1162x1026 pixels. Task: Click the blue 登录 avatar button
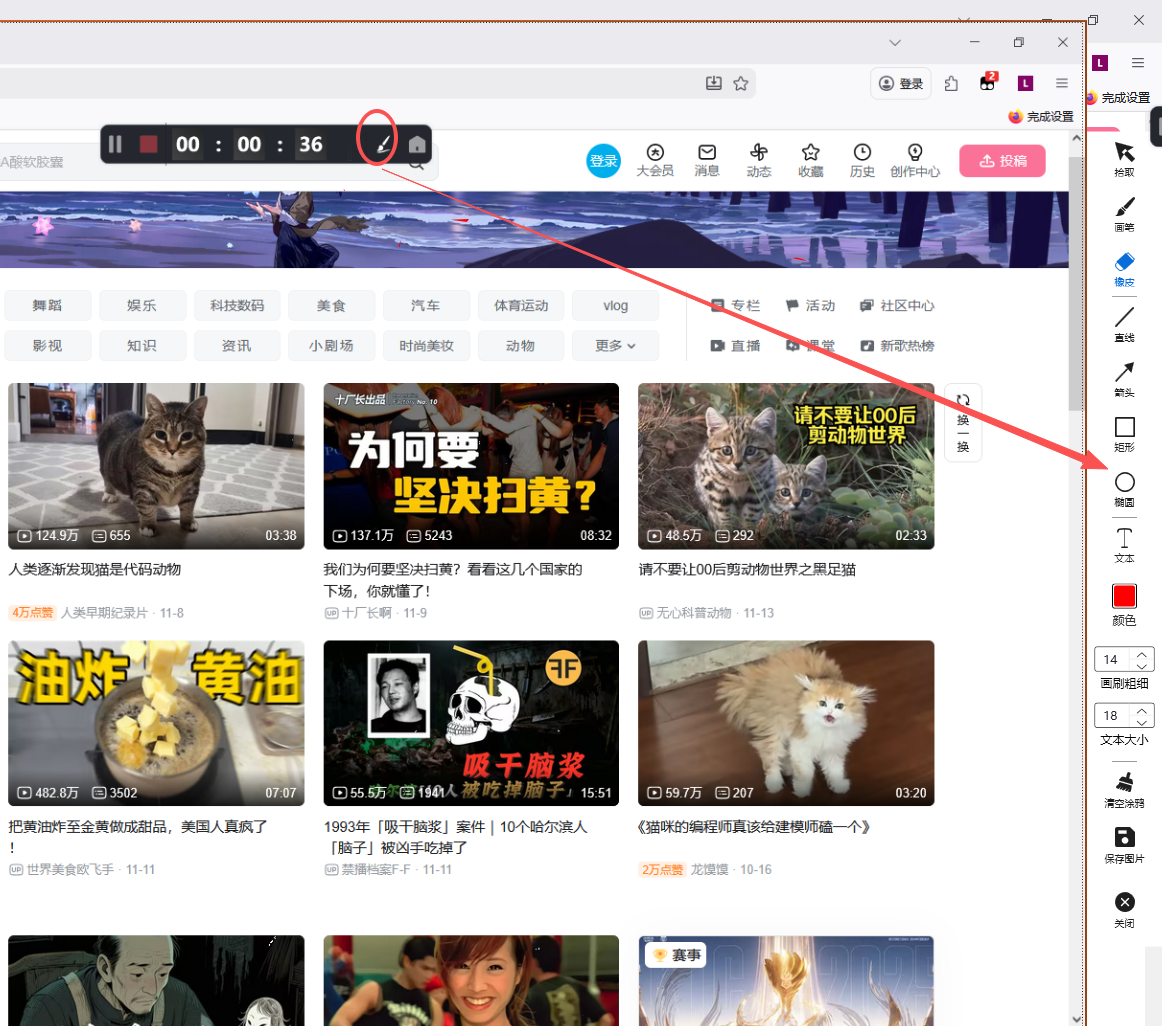(603, 161)
